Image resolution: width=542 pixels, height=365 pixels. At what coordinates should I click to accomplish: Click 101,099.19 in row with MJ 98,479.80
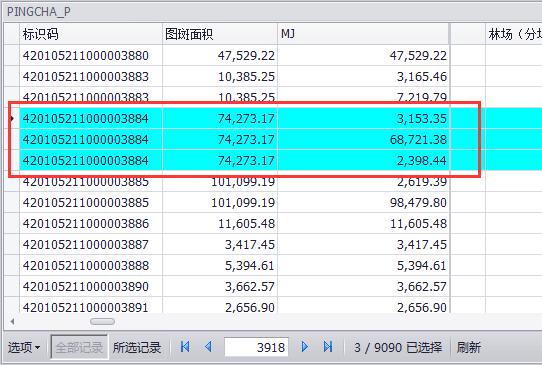pos(220,203)
